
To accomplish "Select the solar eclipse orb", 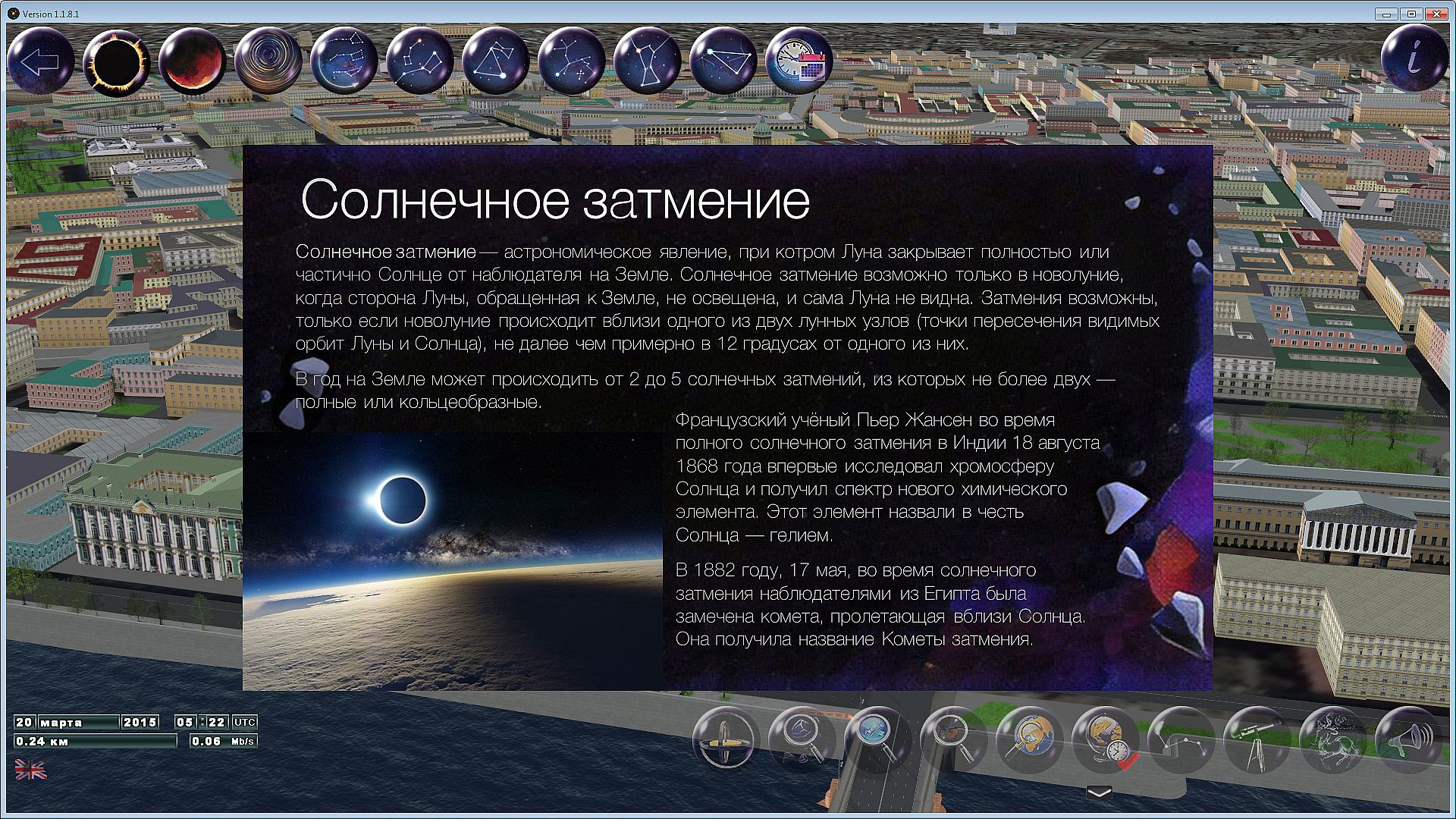I will [x=116, y=61].
